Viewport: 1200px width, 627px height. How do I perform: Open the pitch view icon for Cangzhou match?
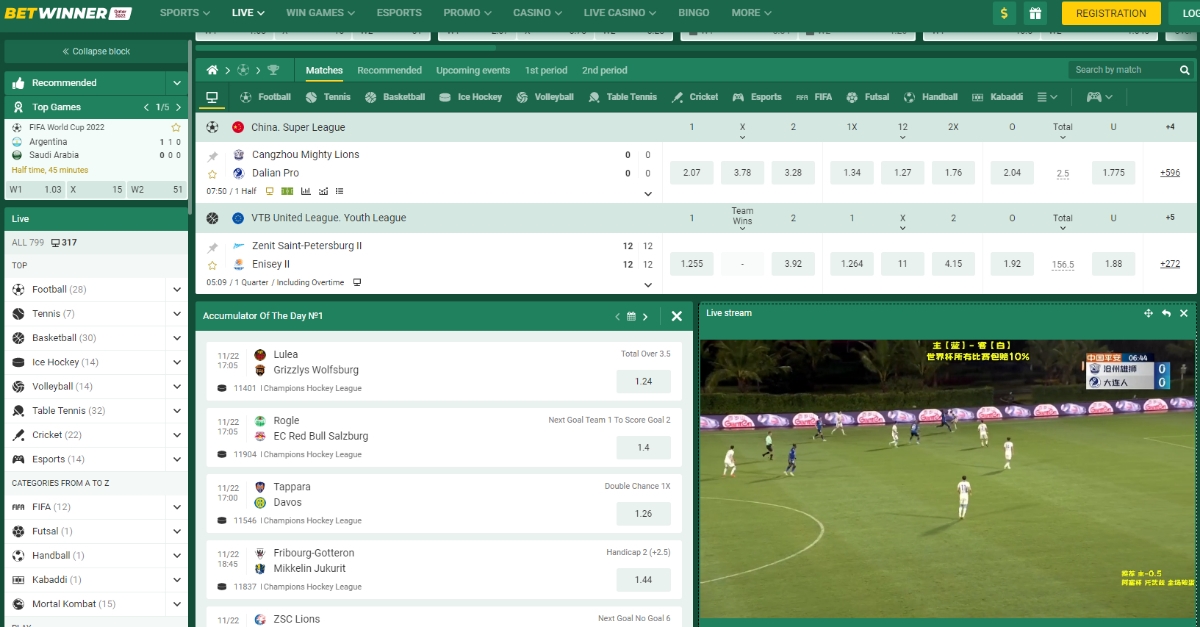point(288,191)
